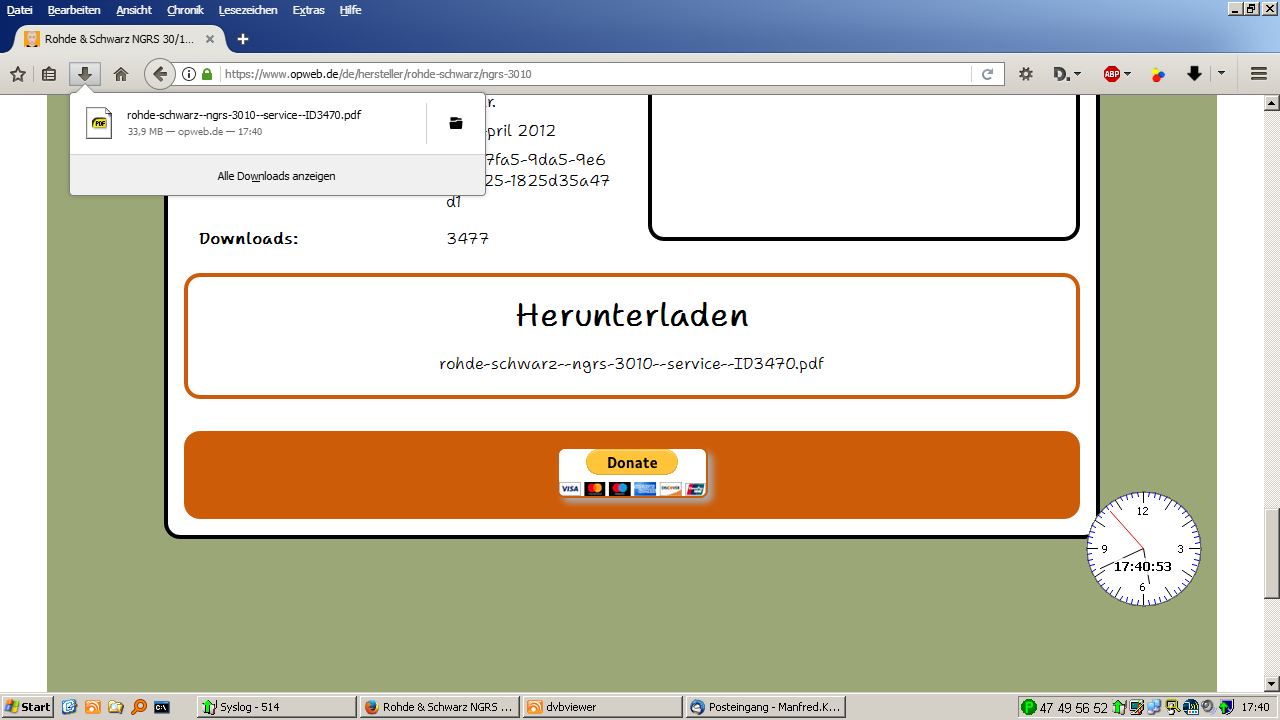Launch the orange RSS quick launch icon
The height and width of the screenshot is (720, 1280).
92,707
